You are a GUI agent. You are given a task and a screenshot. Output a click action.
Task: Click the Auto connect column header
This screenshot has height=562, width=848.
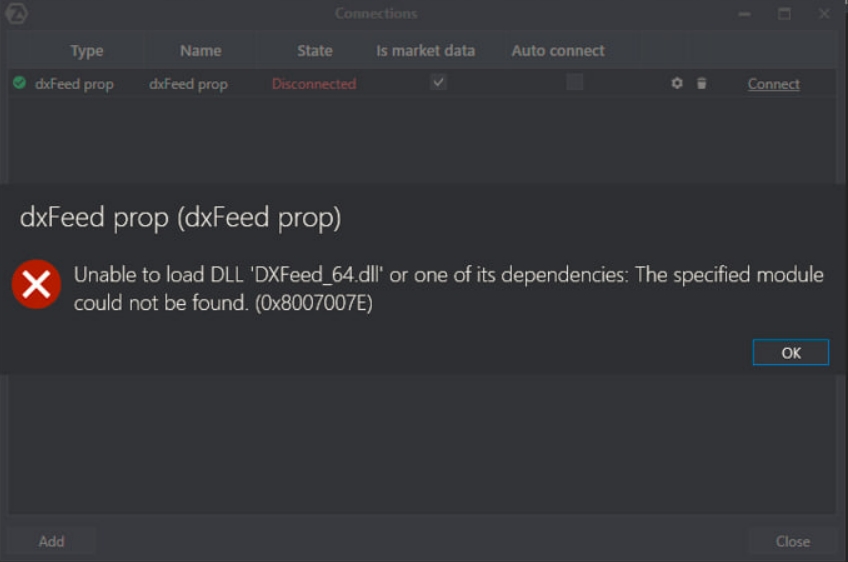click(558, 50)
